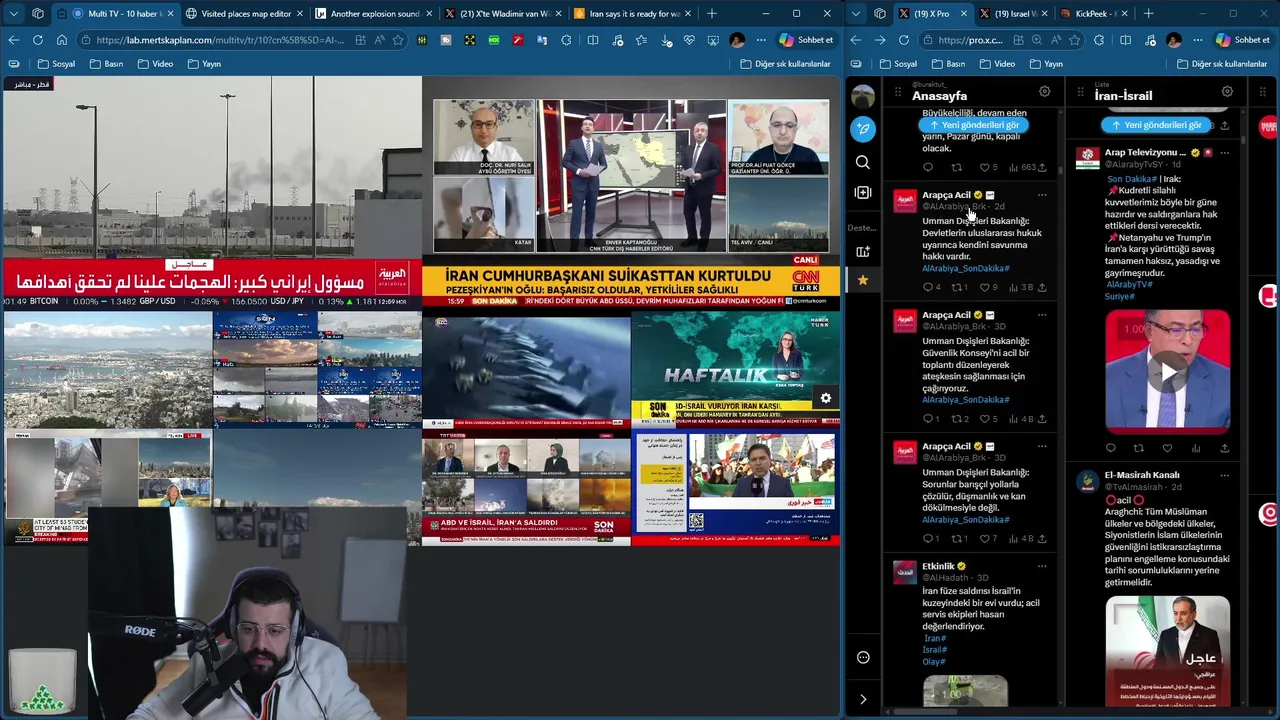Open more menu on 'Güvenlik Konseyi' post

(x=1042, y=315)
